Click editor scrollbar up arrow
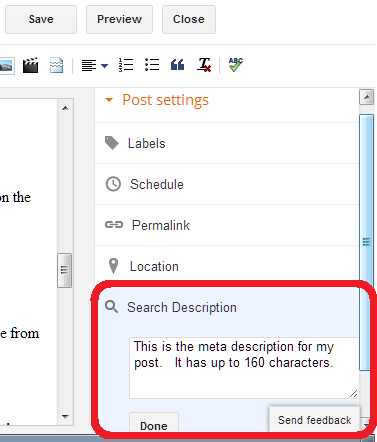The height and width of the screenshot is (442, 377). tap(65, 108)
